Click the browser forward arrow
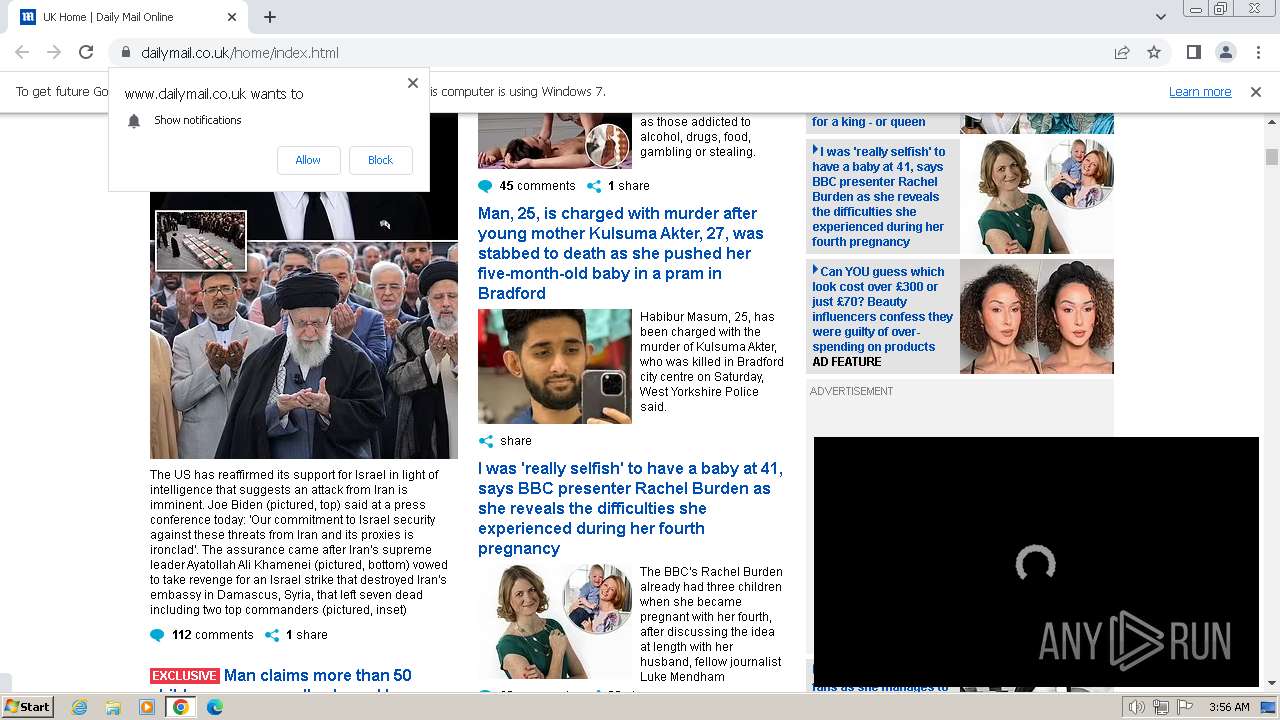1280x720 pixels. (x=54, y=52)
